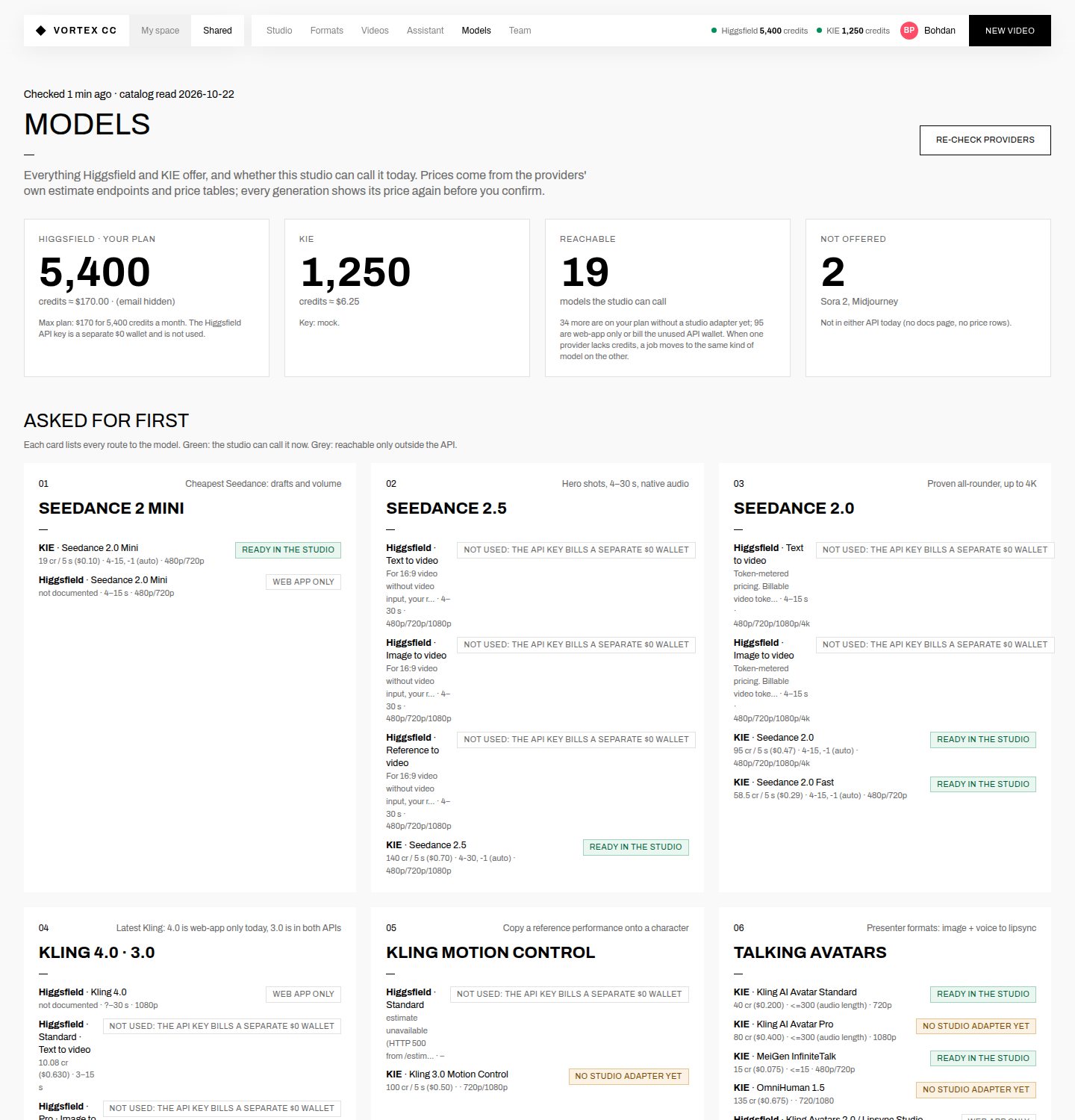Click the Bohdan user name
The height and width of the screenshot is (1120, 1075).
coord(940,31)
